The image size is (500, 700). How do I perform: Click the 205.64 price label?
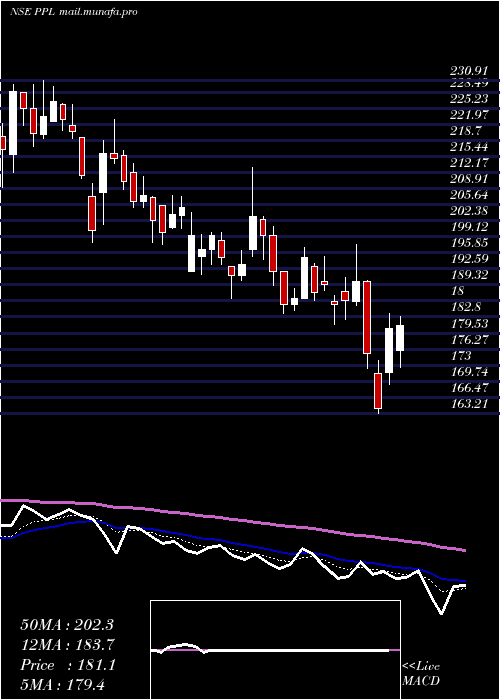point(469,195)
